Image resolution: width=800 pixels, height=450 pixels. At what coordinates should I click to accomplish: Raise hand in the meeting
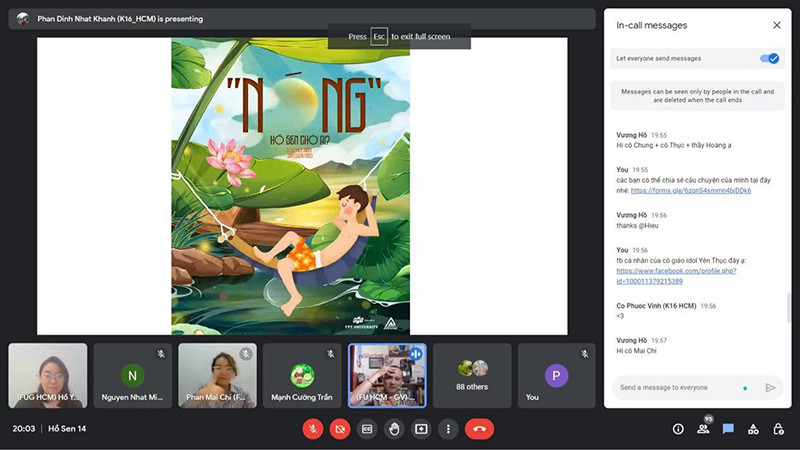394,428
